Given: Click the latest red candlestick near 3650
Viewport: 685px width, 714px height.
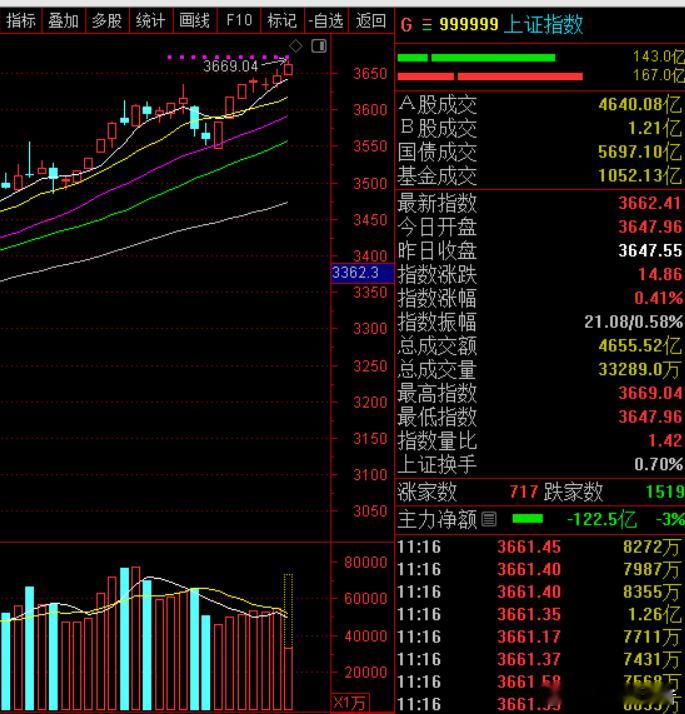Looking at the screenshot, I should [288, 69].
